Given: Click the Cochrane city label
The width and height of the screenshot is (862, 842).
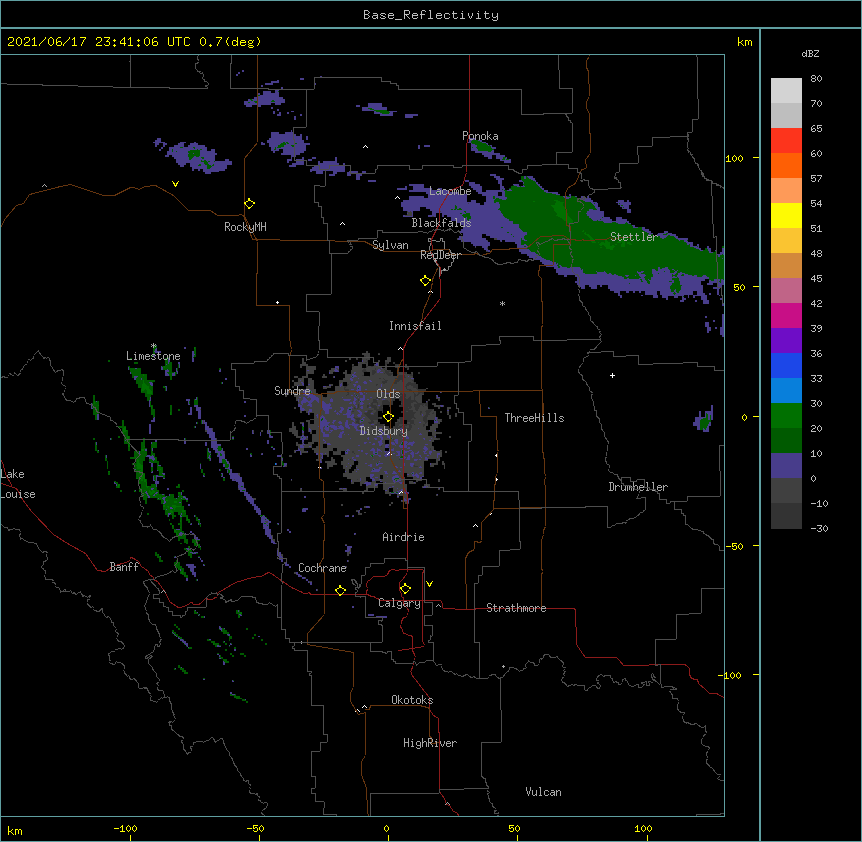Looking at the screenshot, I should 323,568.
